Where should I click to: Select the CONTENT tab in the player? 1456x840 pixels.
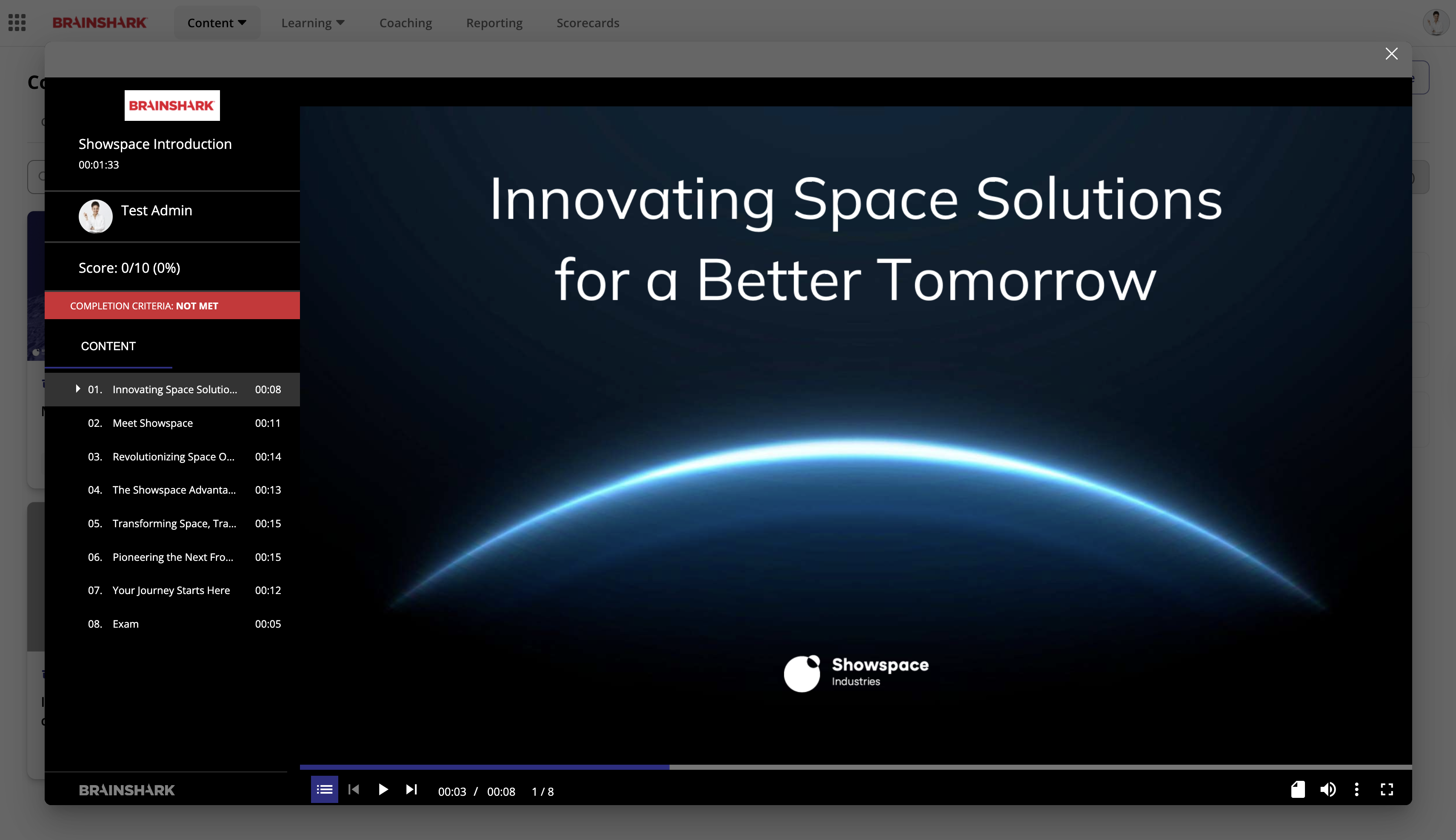click(x=108, y=346)
